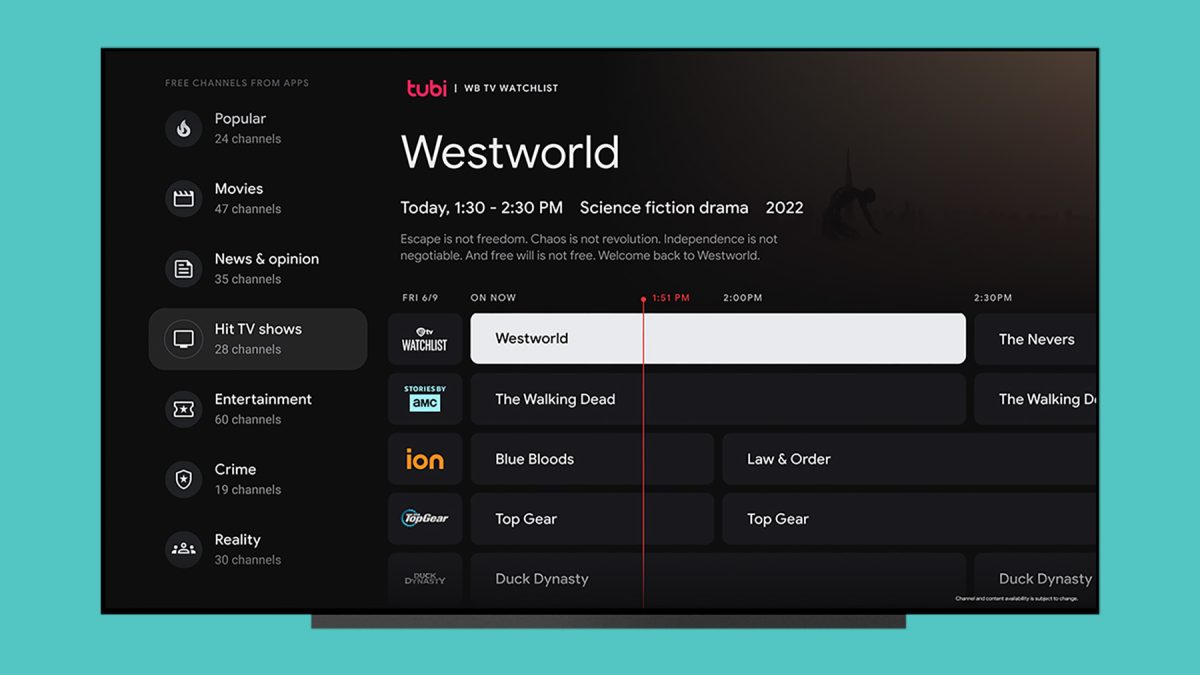Image resolution: width=1200 pixels, height=675 pixels.
Task: Select the Duck Dynasty channel logo
Action: click(x=425, y=579)
